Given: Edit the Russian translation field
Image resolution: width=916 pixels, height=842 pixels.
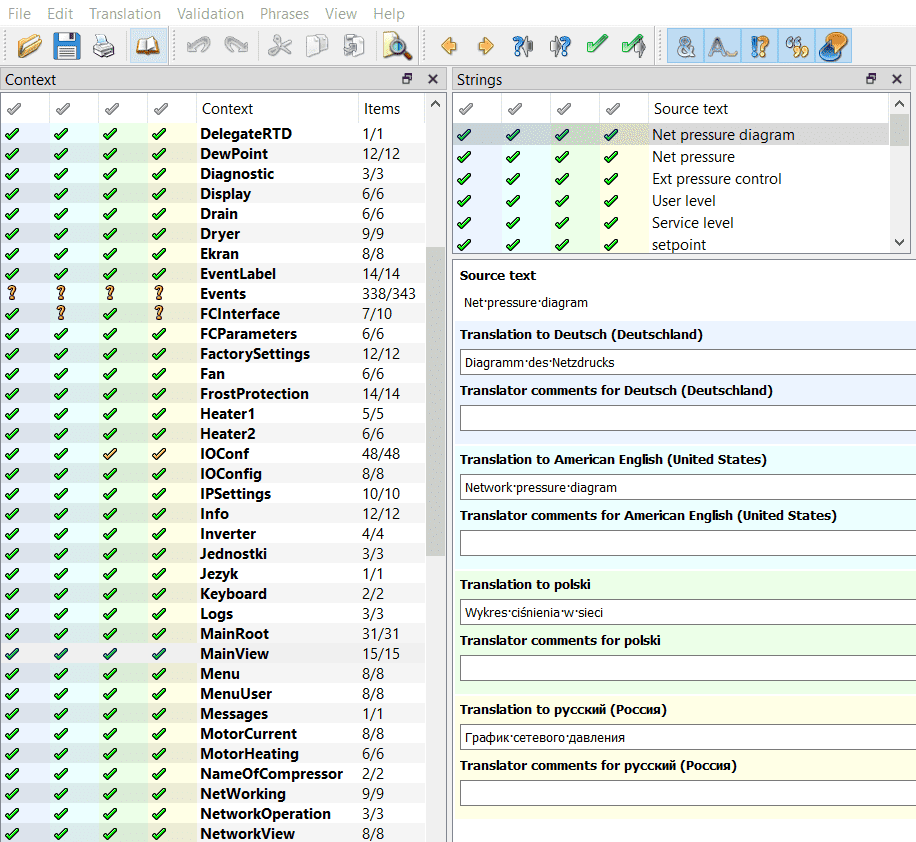Looking at the screenshot, I should pos(688,737).
